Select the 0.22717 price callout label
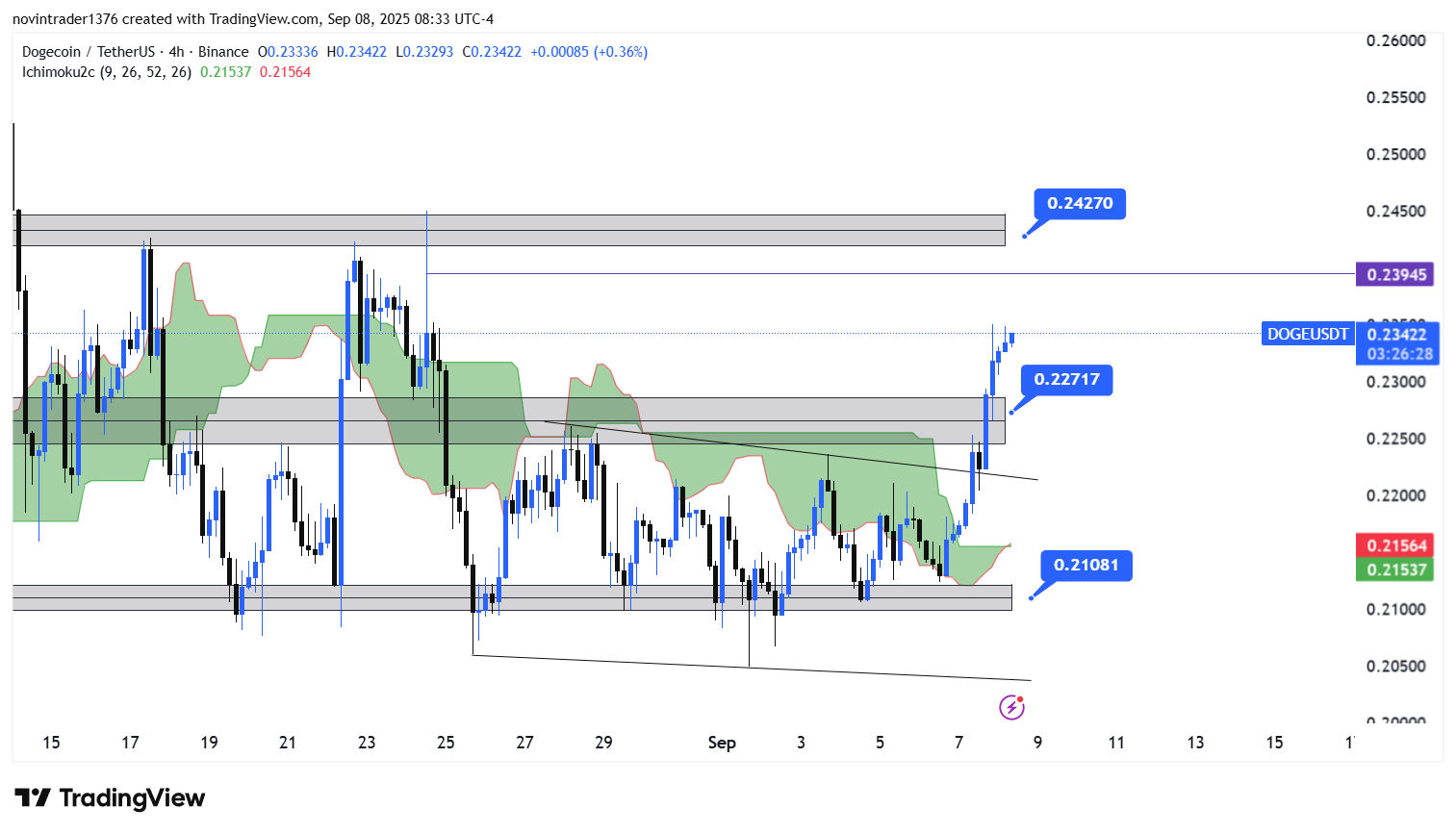This screenshot has height=834, width=1456. pyautogui.click(x=1066, y=380)
